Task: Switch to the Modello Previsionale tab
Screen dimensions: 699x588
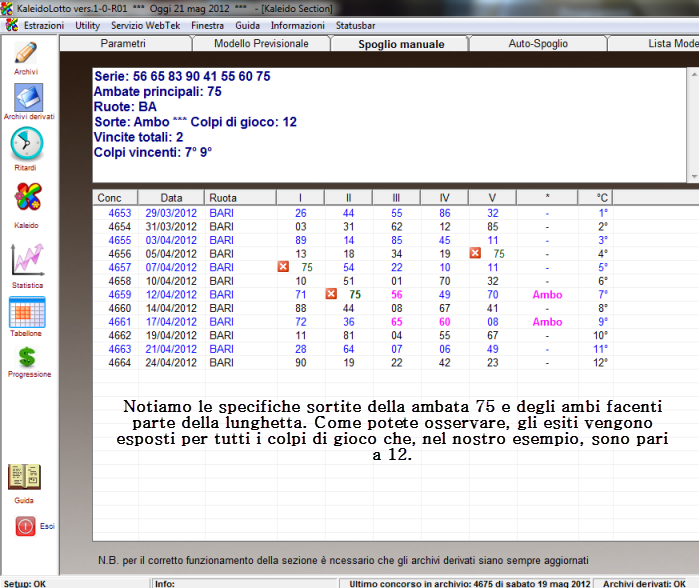Action: (261, 44)
